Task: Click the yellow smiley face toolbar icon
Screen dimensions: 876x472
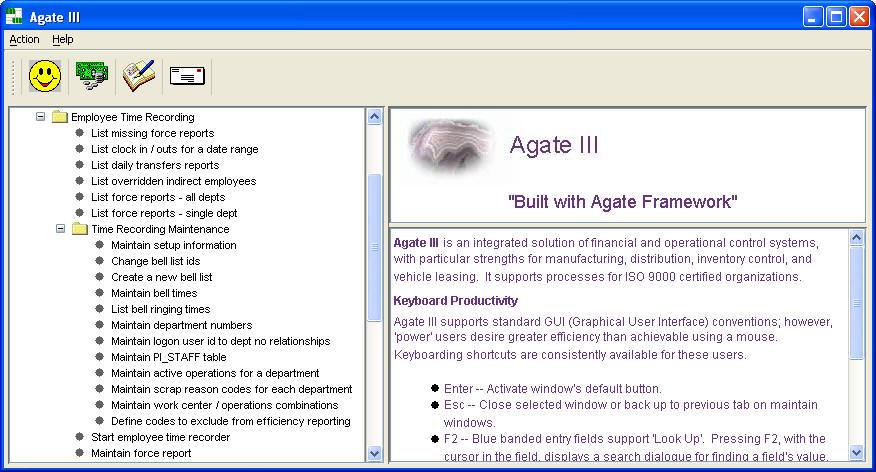Action: click(45, 76)
